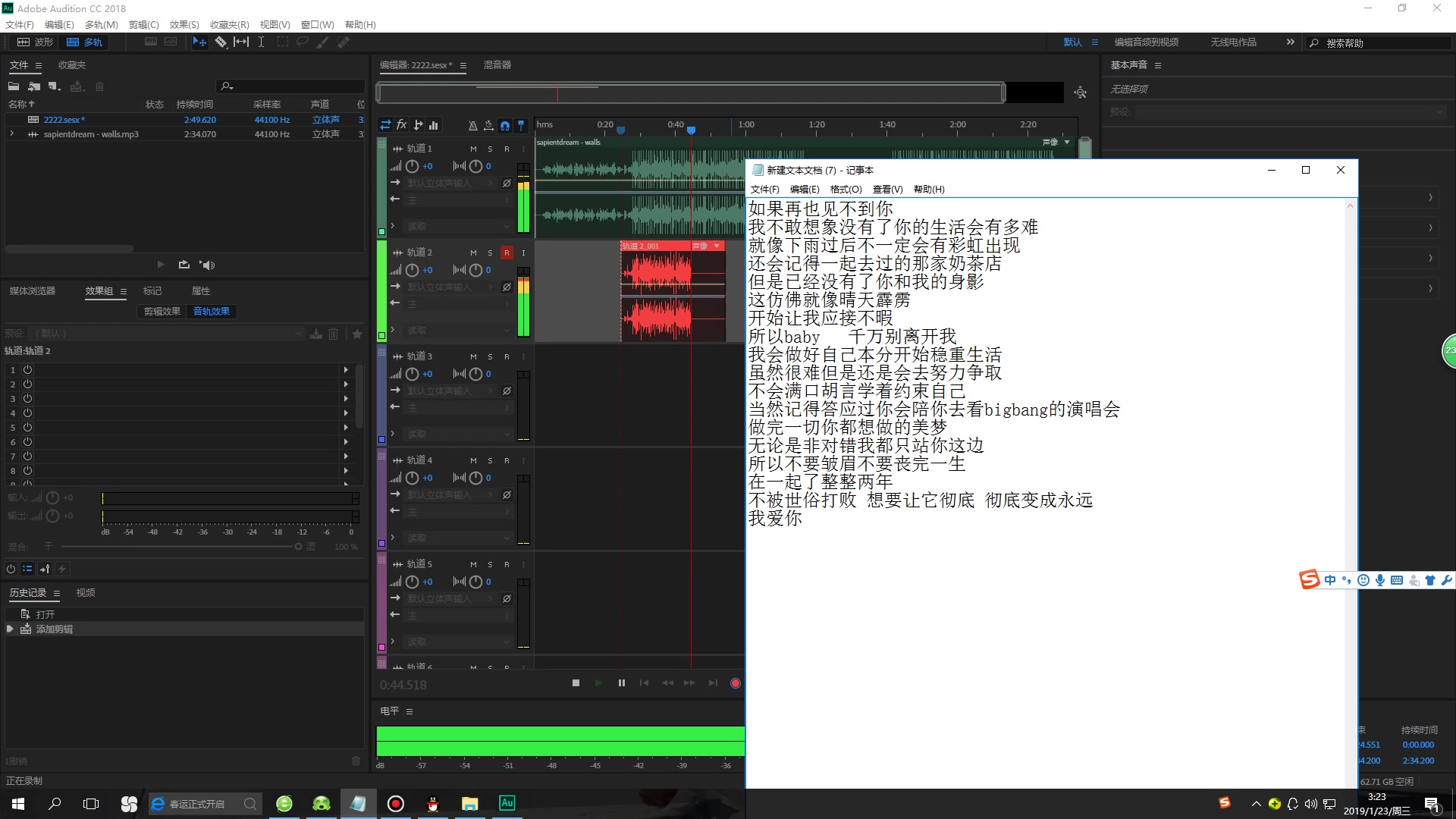Image resolution: width=1456 pixels, height=819 pixels.
Task: Record-arm 轨道 1 with the R button
Action: (507, 148)
